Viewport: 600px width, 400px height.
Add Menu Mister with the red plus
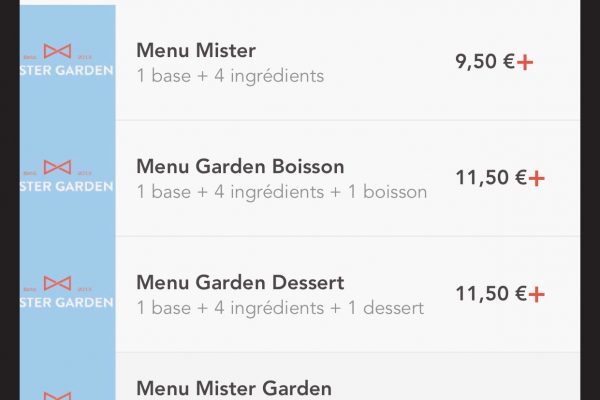[525, 62]
